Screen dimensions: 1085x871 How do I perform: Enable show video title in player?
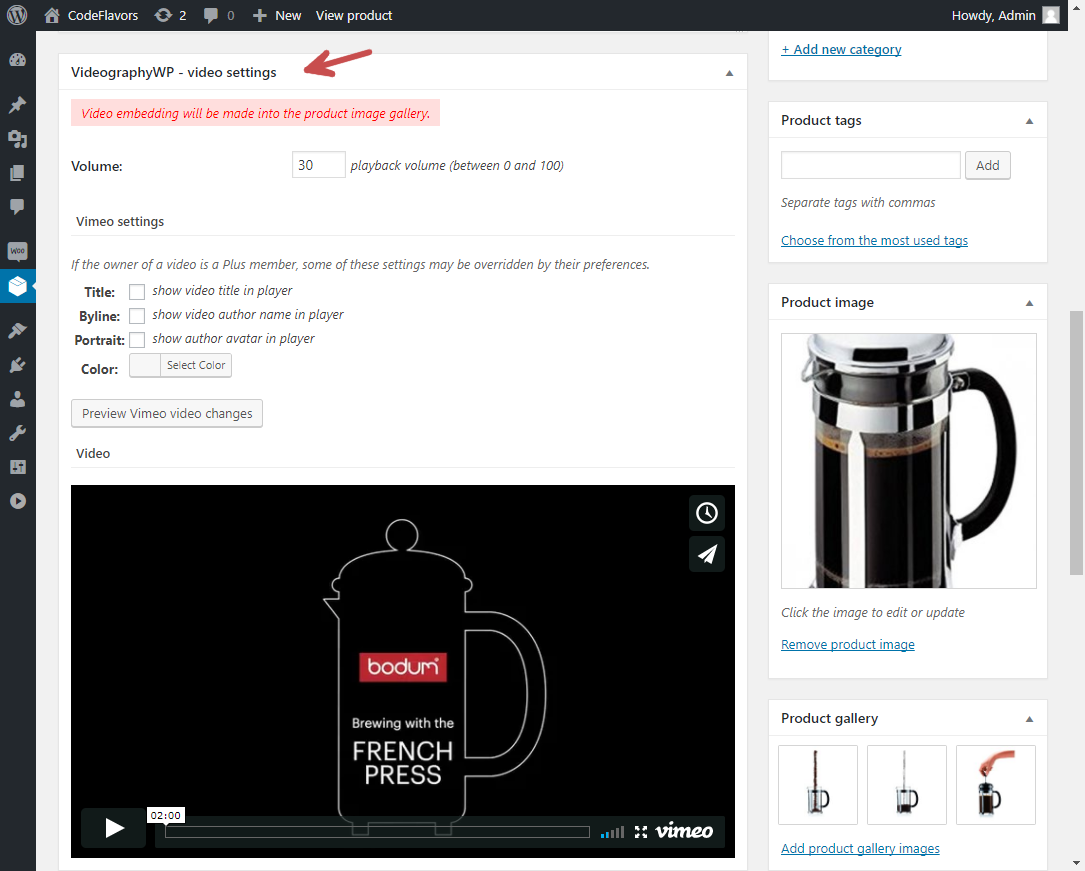tap(137, 291)
